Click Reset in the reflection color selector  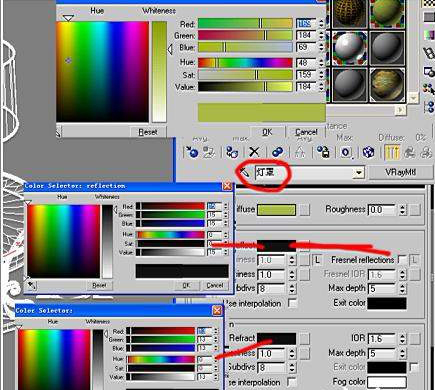coord(99,285)
